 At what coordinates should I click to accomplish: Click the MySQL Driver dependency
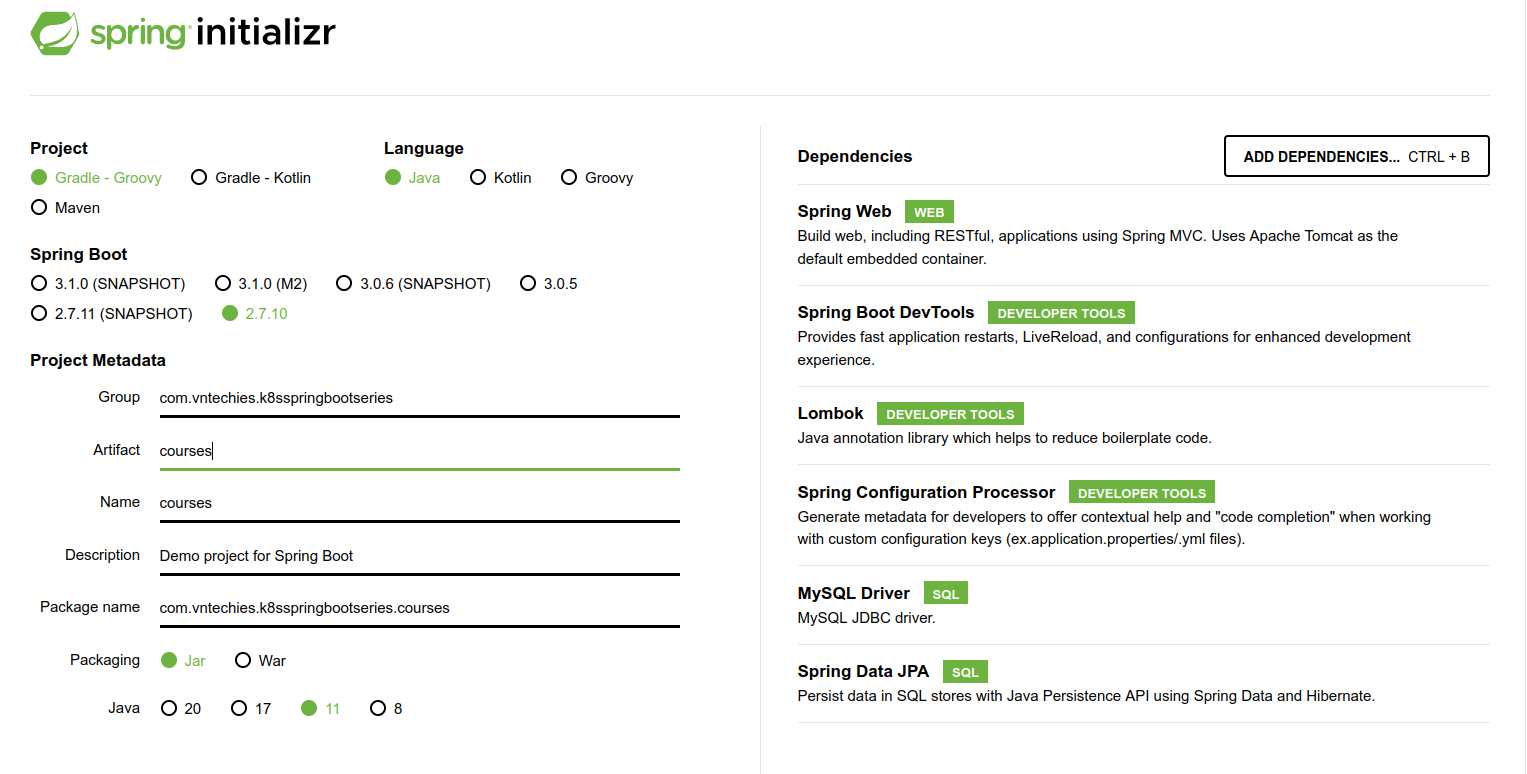[853, 594]
